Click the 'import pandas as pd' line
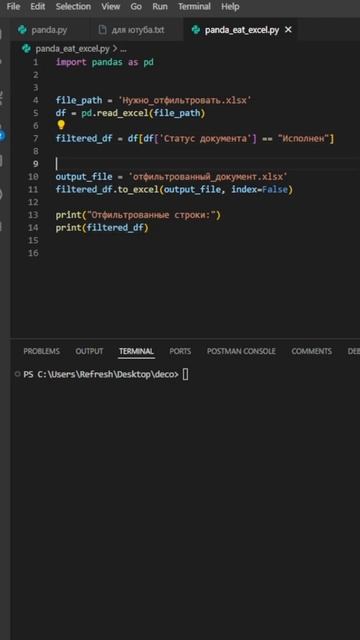 point(104,62)
